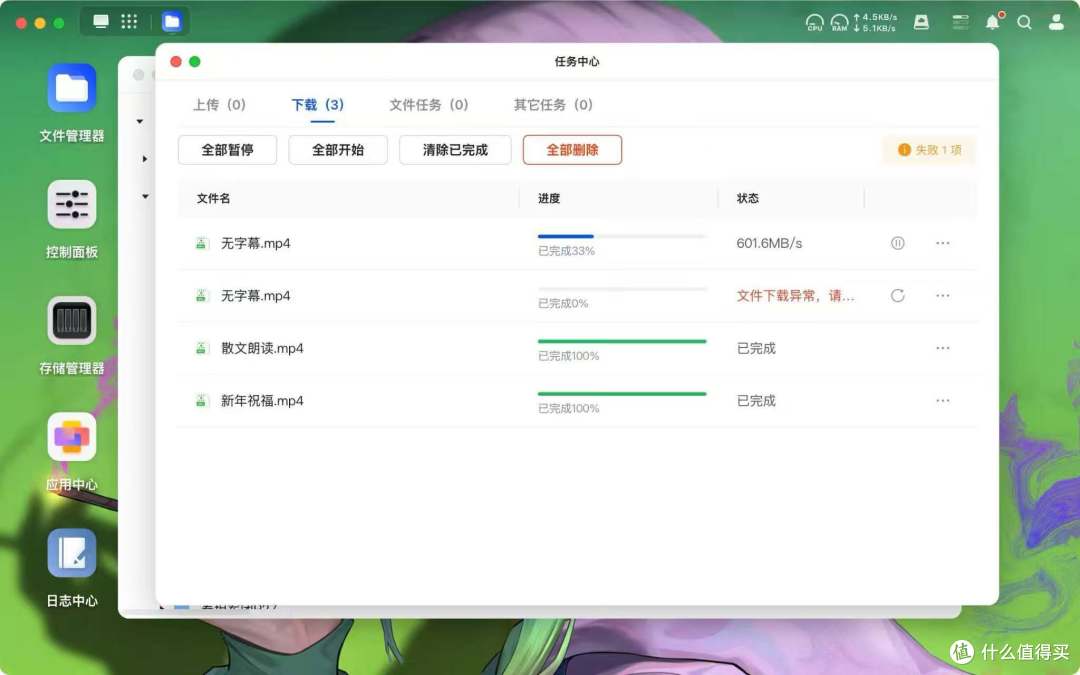The height and width of the screenshot is (675, 1080).
Task: Click the file icon of 散文朗读.mp4
Action: click(x=201, y=348)
